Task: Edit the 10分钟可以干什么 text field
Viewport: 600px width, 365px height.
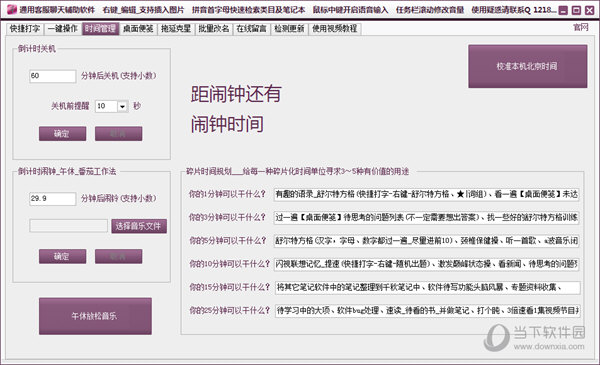Action: [427, 264]
